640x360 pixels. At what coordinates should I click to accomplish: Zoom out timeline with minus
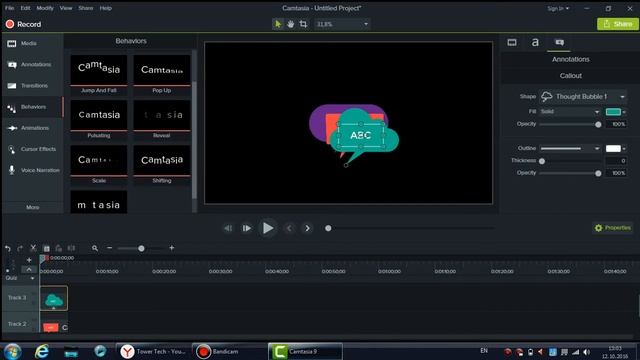tap(109, 248)
